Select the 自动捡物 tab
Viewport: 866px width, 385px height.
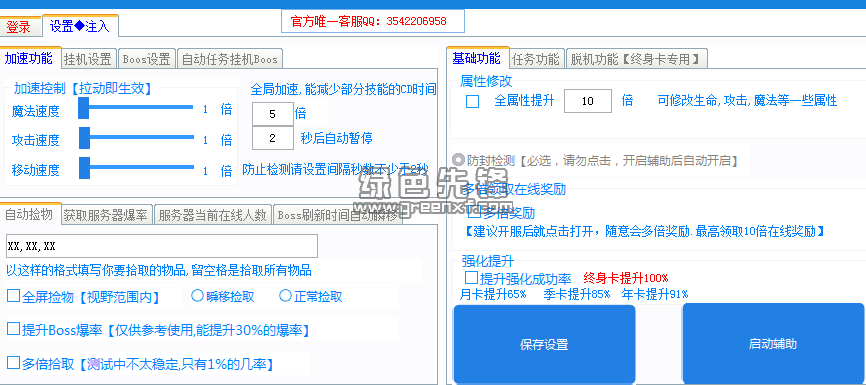point(29,214)
